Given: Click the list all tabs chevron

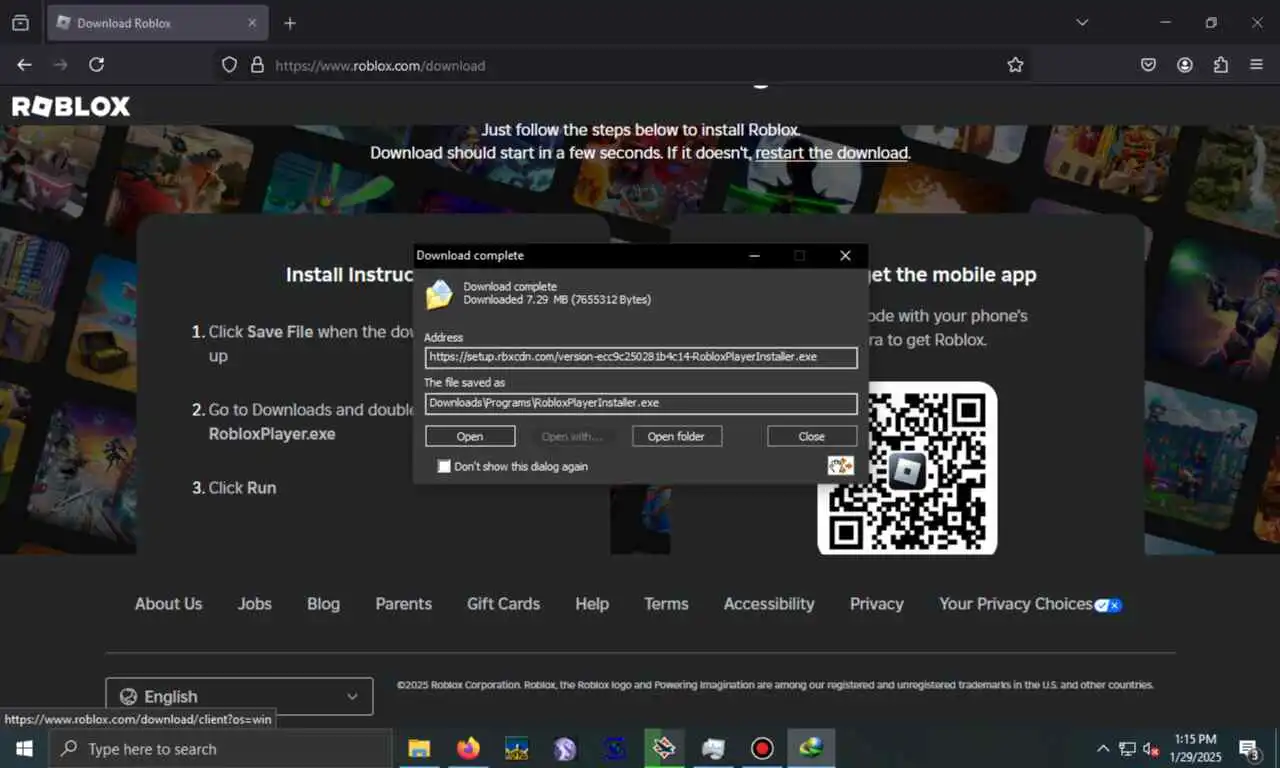Looking at the screenshot, I should point(1082,23).
